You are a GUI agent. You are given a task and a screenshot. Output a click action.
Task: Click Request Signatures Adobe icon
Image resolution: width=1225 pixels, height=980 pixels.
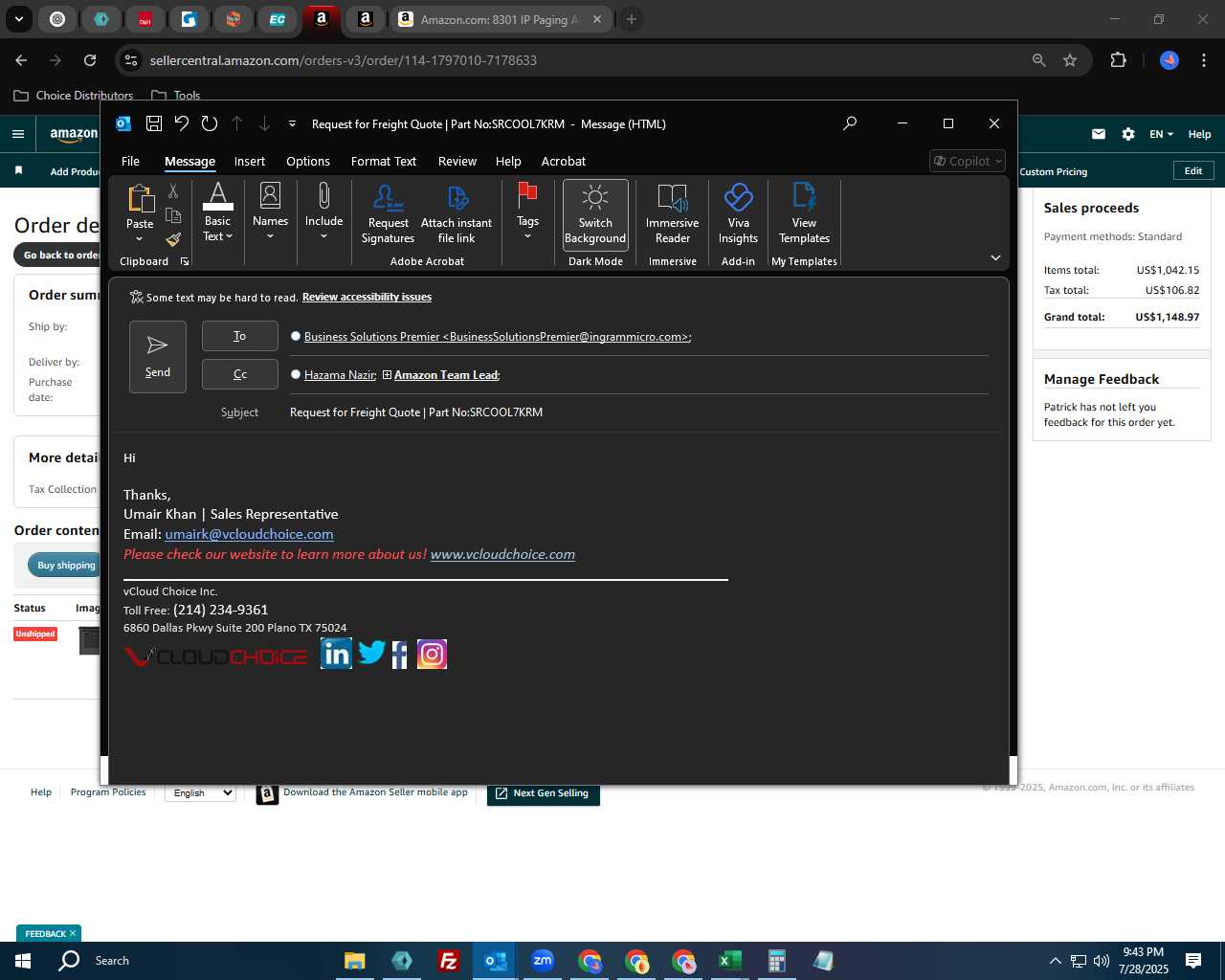pyautogui.click(x=388, y=214)
